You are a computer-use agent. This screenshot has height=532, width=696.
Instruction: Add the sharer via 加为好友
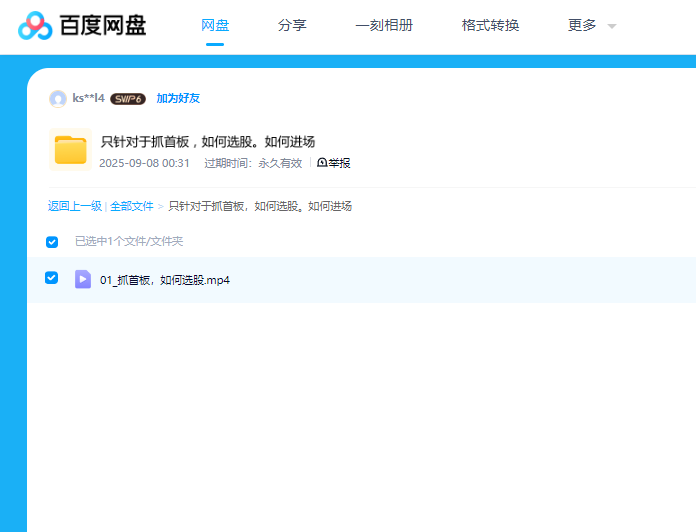coord(178,98)
